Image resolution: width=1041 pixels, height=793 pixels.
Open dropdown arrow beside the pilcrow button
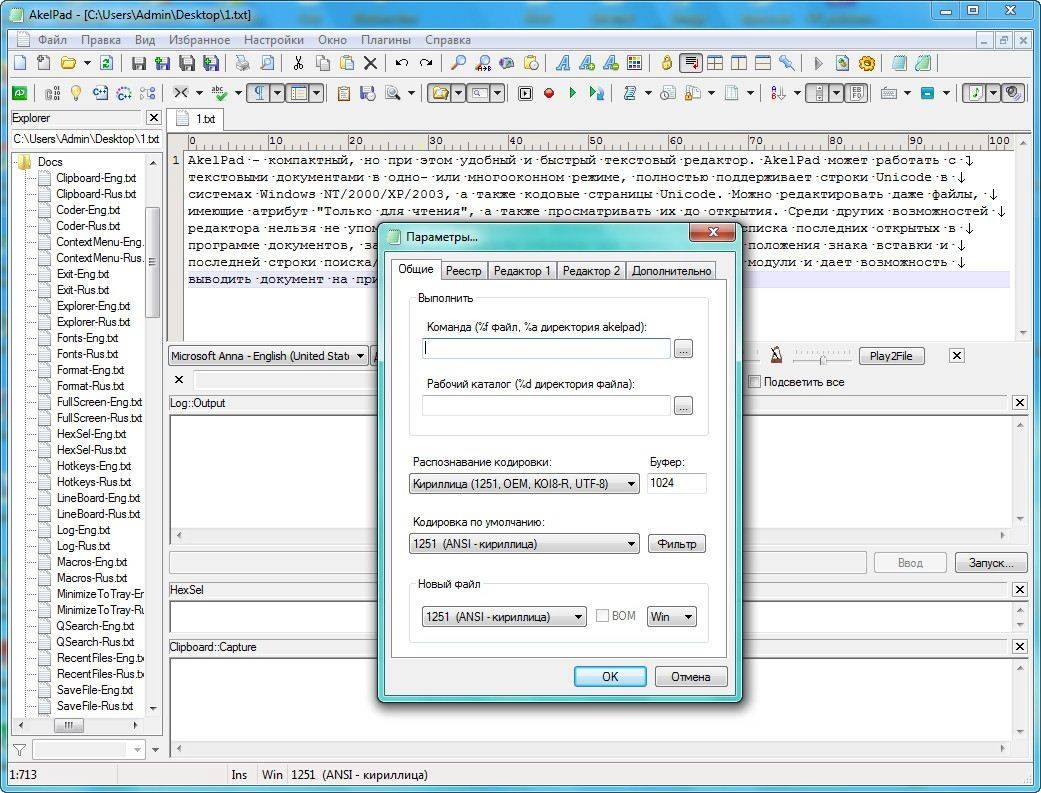click(x=278, y=93)
